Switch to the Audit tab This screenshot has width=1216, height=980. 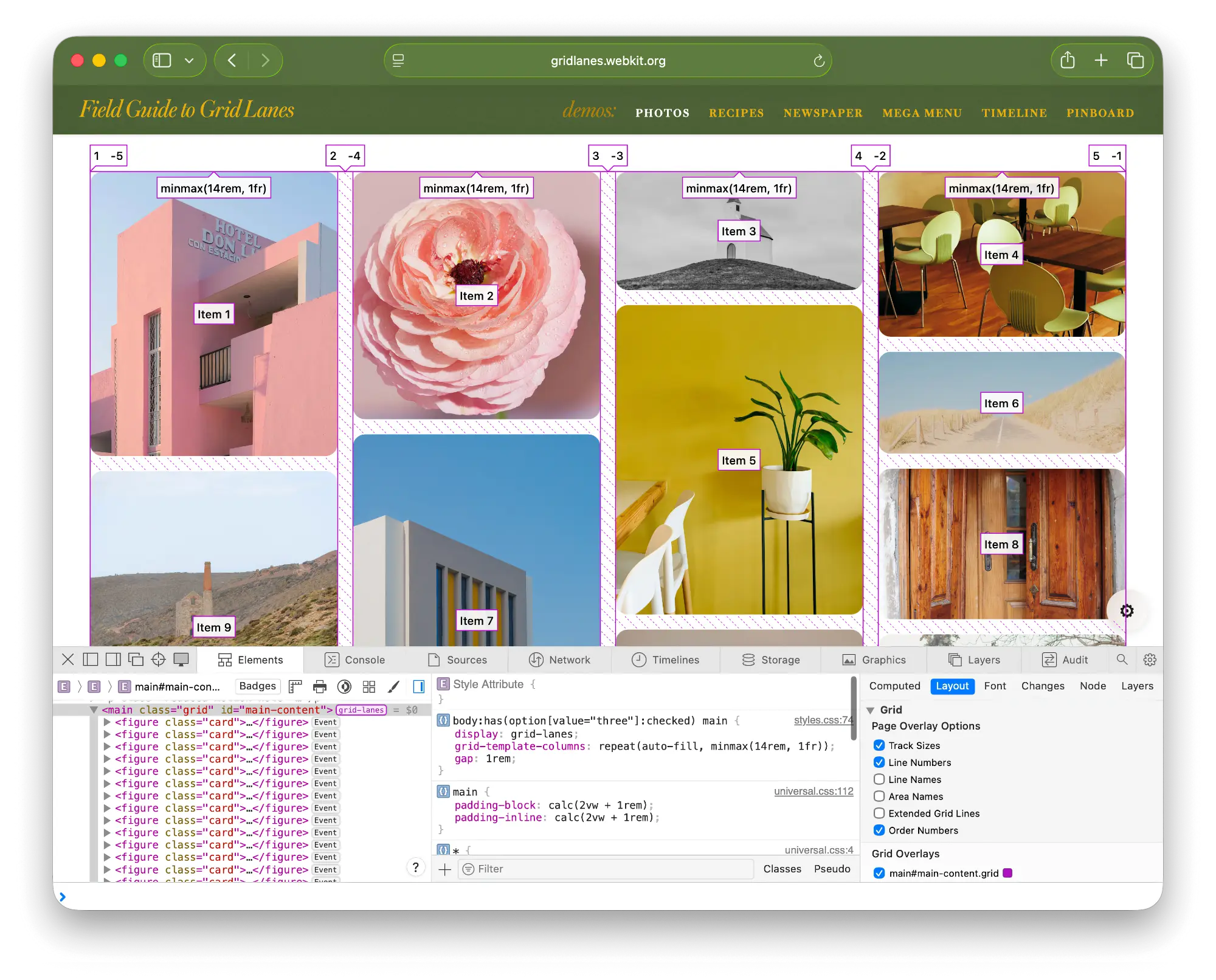tap(1065, 660)
